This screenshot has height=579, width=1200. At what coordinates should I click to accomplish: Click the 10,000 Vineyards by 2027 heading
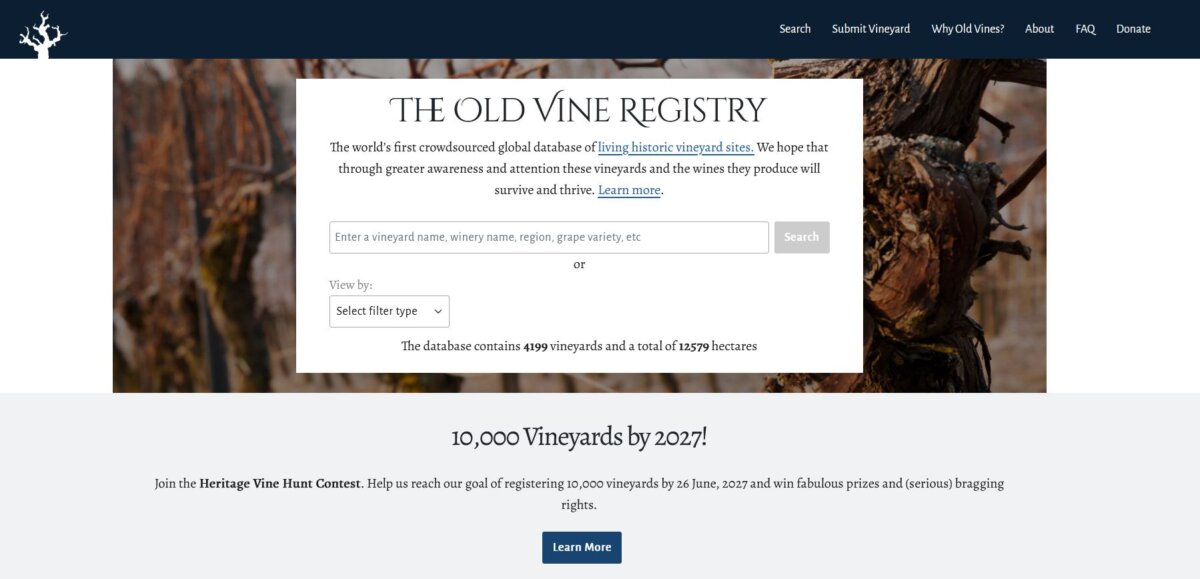pos(579,437)
